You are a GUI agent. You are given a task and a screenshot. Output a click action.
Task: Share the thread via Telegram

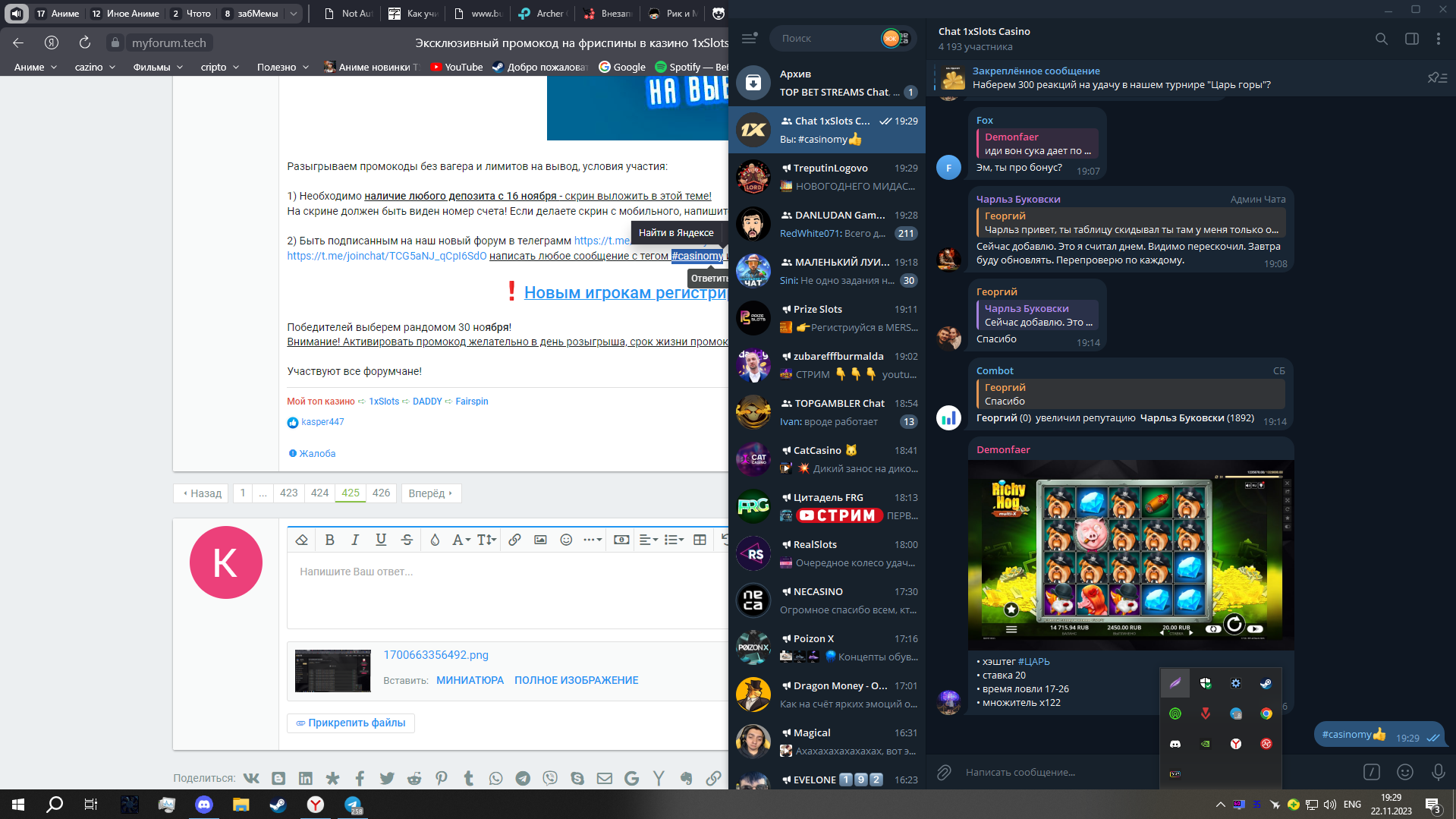523,778
